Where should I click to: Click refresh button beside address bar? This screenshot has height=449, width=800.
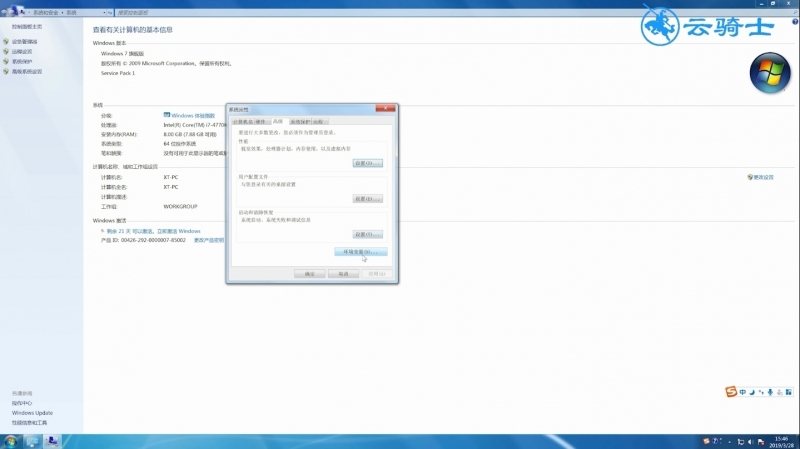tap(110, 13)
